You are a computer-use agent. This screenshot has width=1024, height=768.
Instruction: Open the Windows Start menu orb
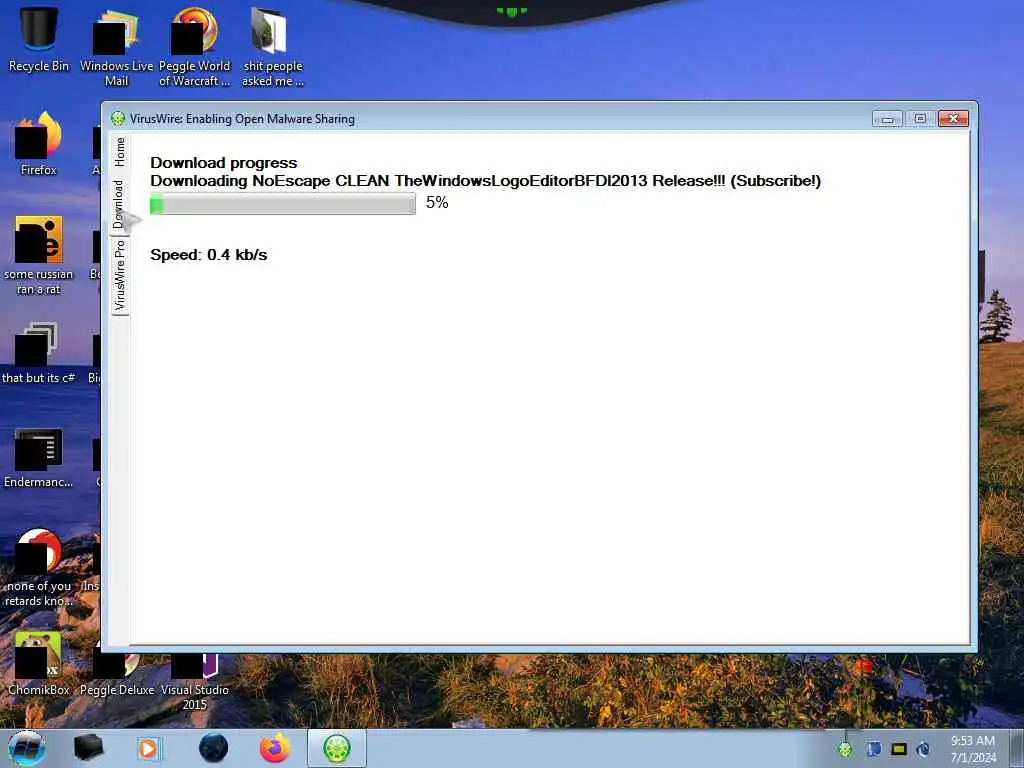click(27, 748)
